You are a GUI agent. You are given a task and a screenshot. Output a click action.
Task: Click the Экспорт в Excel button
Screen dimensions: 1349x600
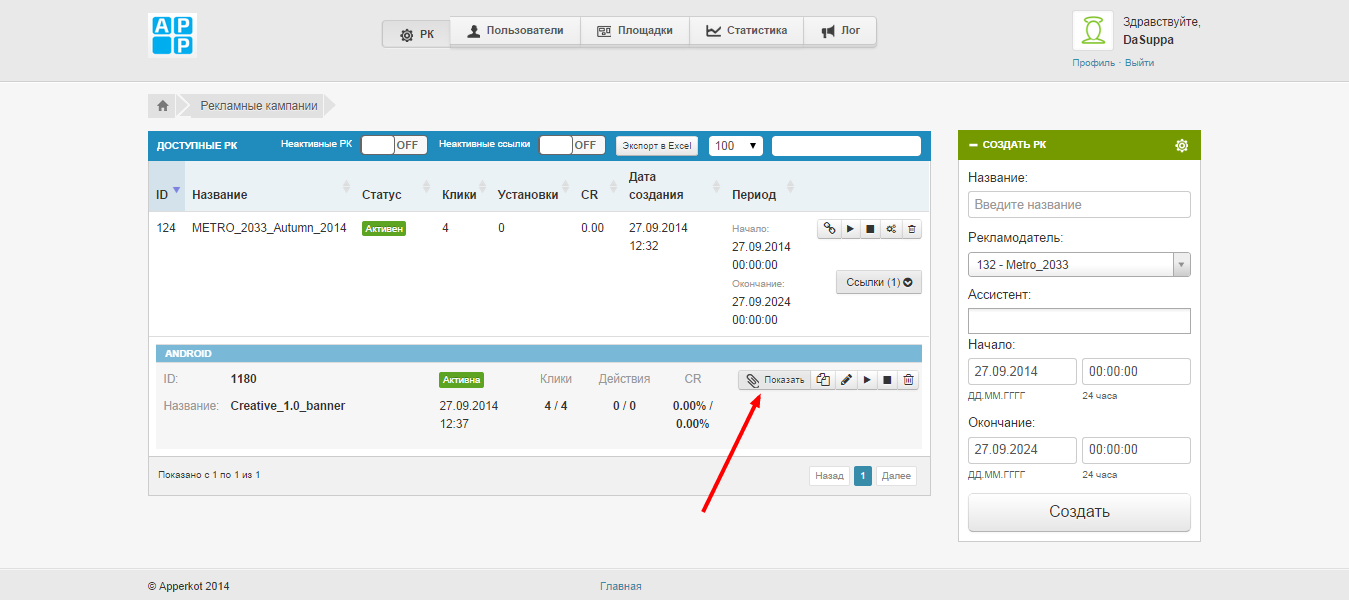point(656,146)
